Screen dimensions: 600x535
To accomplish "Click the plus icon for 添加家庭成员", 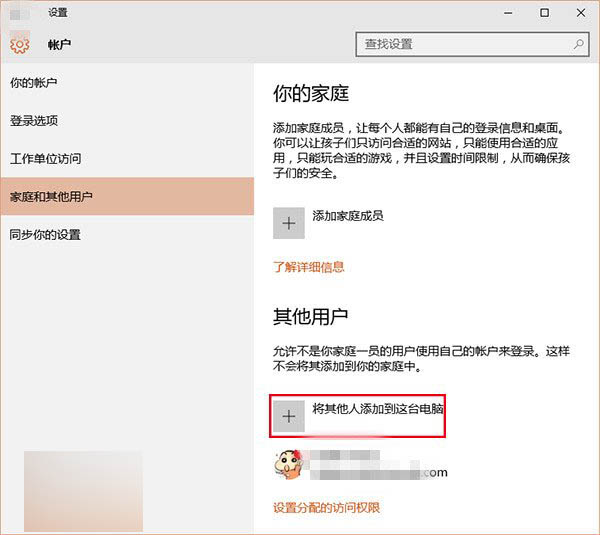I will tap(289, 223).
